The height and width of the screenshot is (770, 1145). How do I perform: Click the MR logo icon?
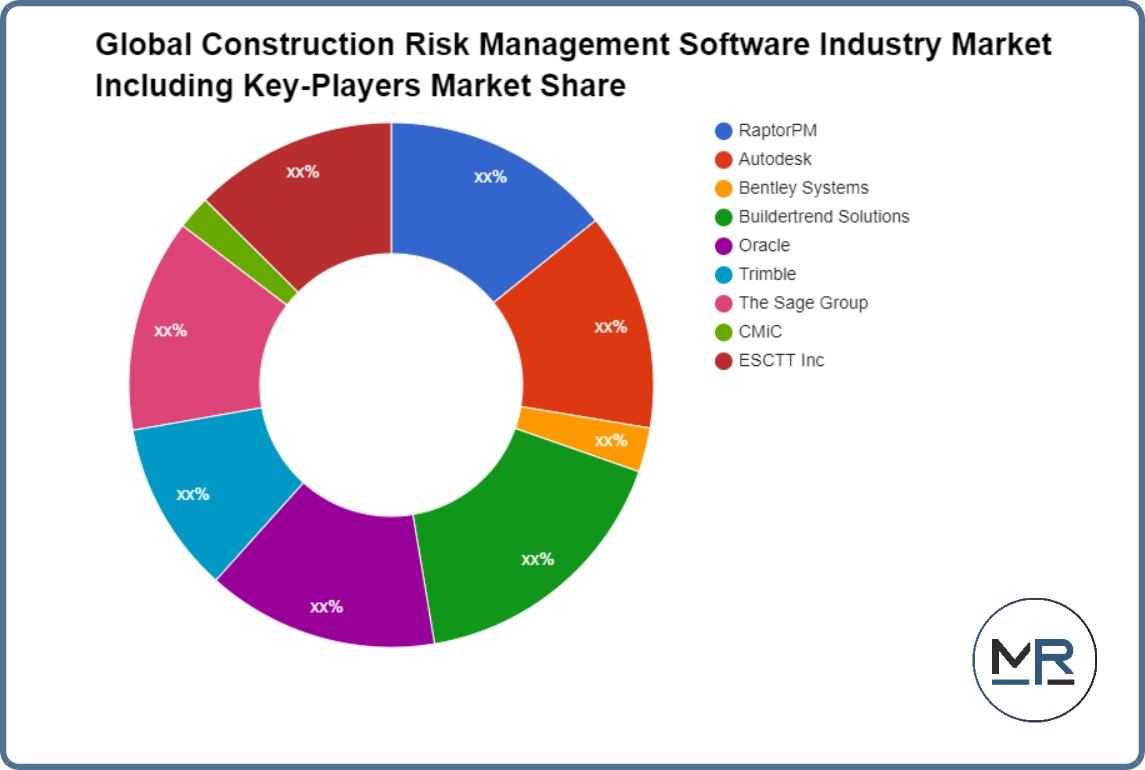[x=1034, y=660]
